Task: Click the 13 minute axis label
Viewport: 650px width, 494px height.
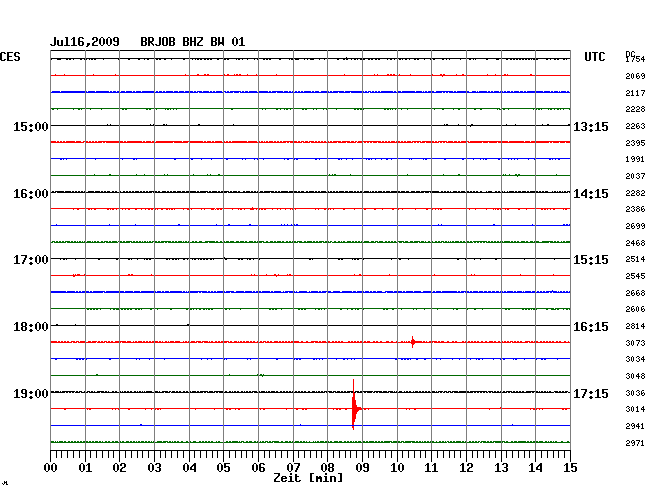Action: [501, 467]
